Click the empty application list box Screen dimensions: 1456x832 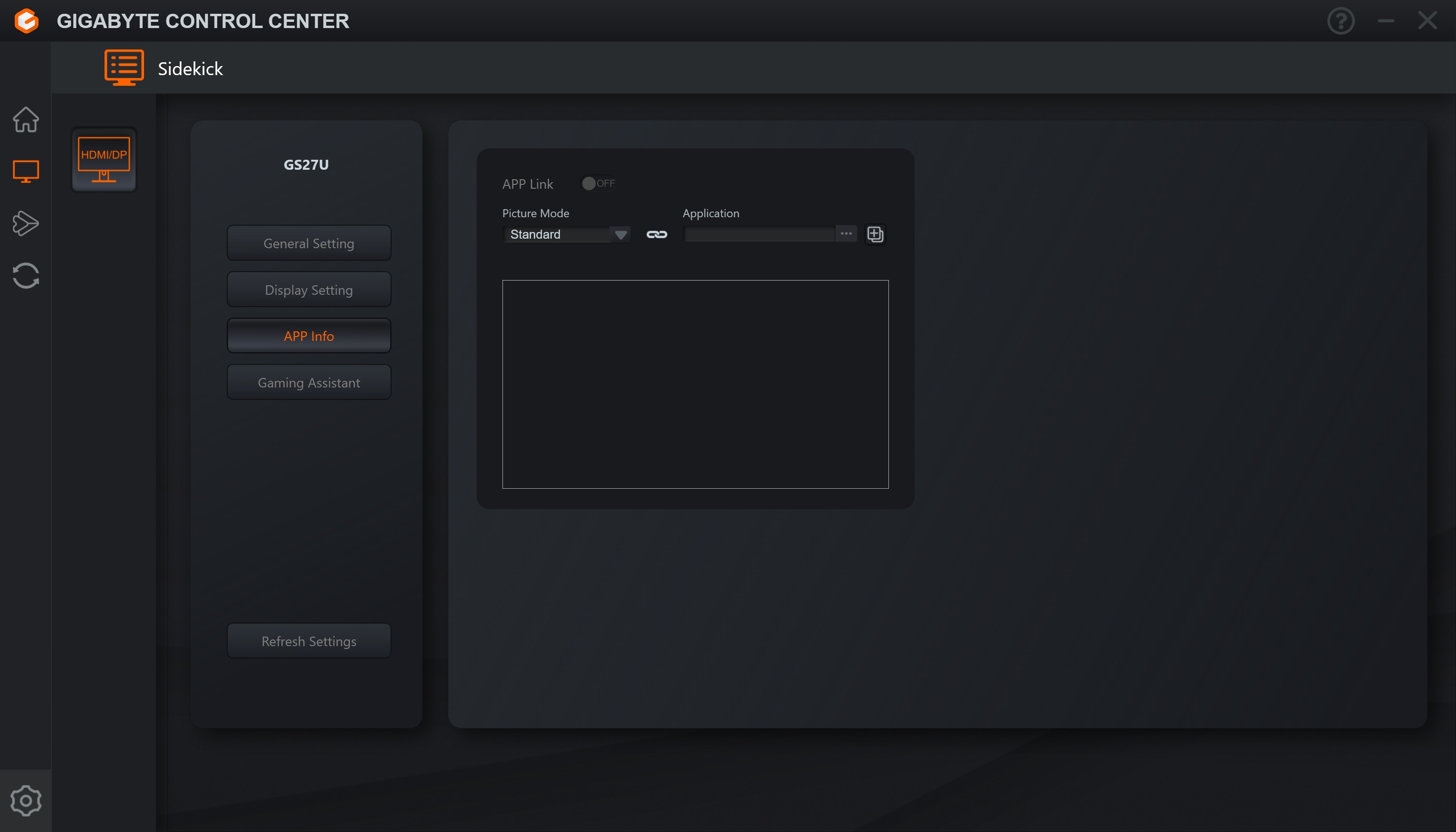click(x=695, y=384)
